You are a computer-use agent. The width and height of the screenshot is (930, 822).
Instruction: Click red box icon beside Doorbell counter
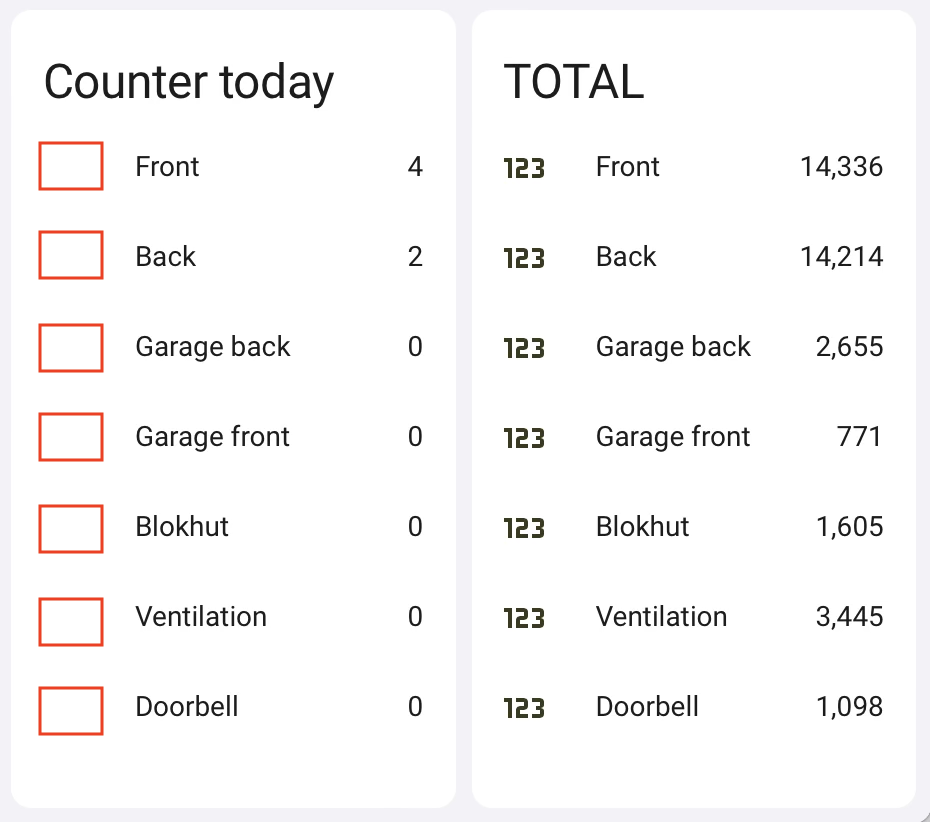71,711
